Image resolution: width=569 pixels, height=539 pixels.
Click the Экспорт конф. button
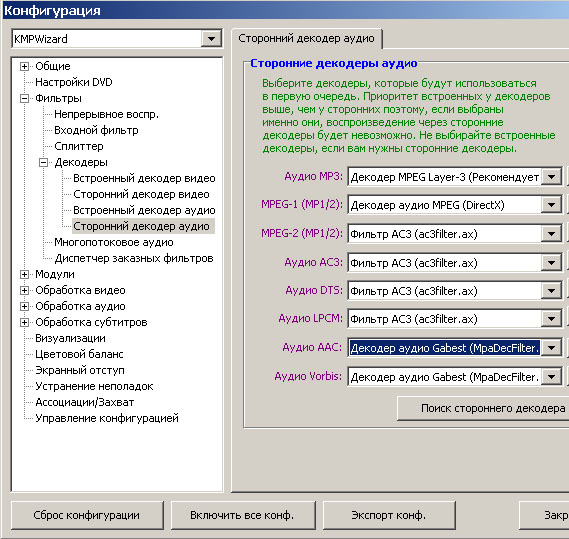click(389, 515)
